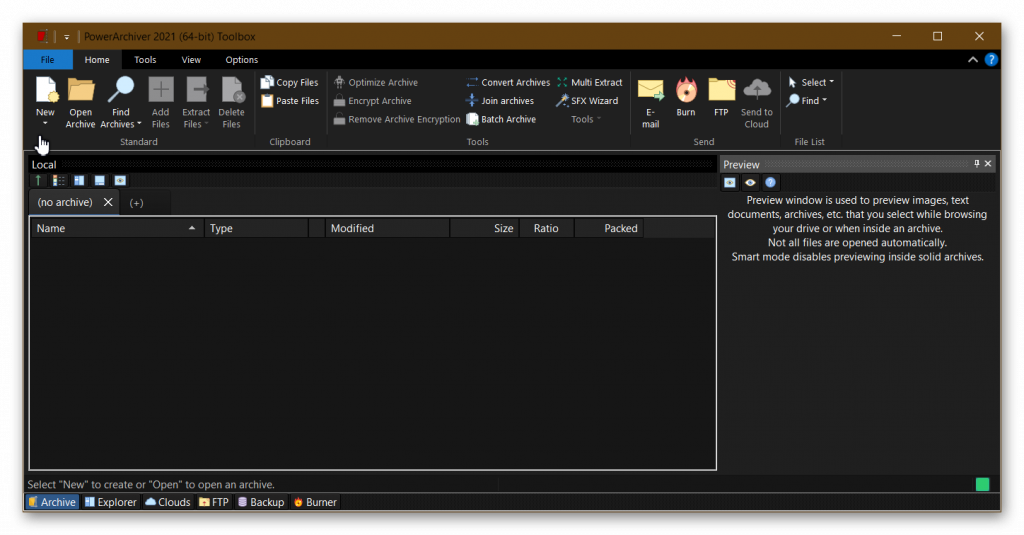This screenshot has width=1024, height=535.
Task: Click the Convert Archives tool
Action: tap(508, 83)
